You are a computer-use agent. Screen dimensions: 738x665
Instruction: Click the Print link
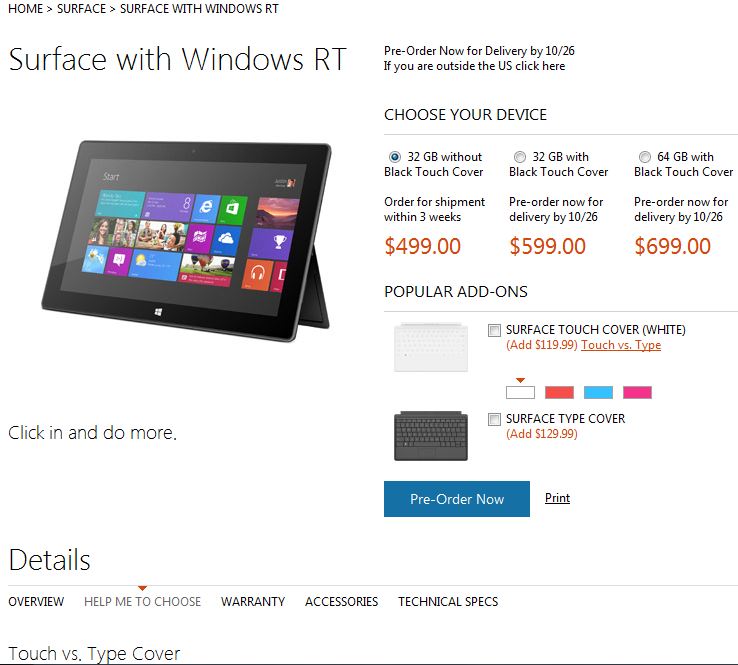(557, 498)
